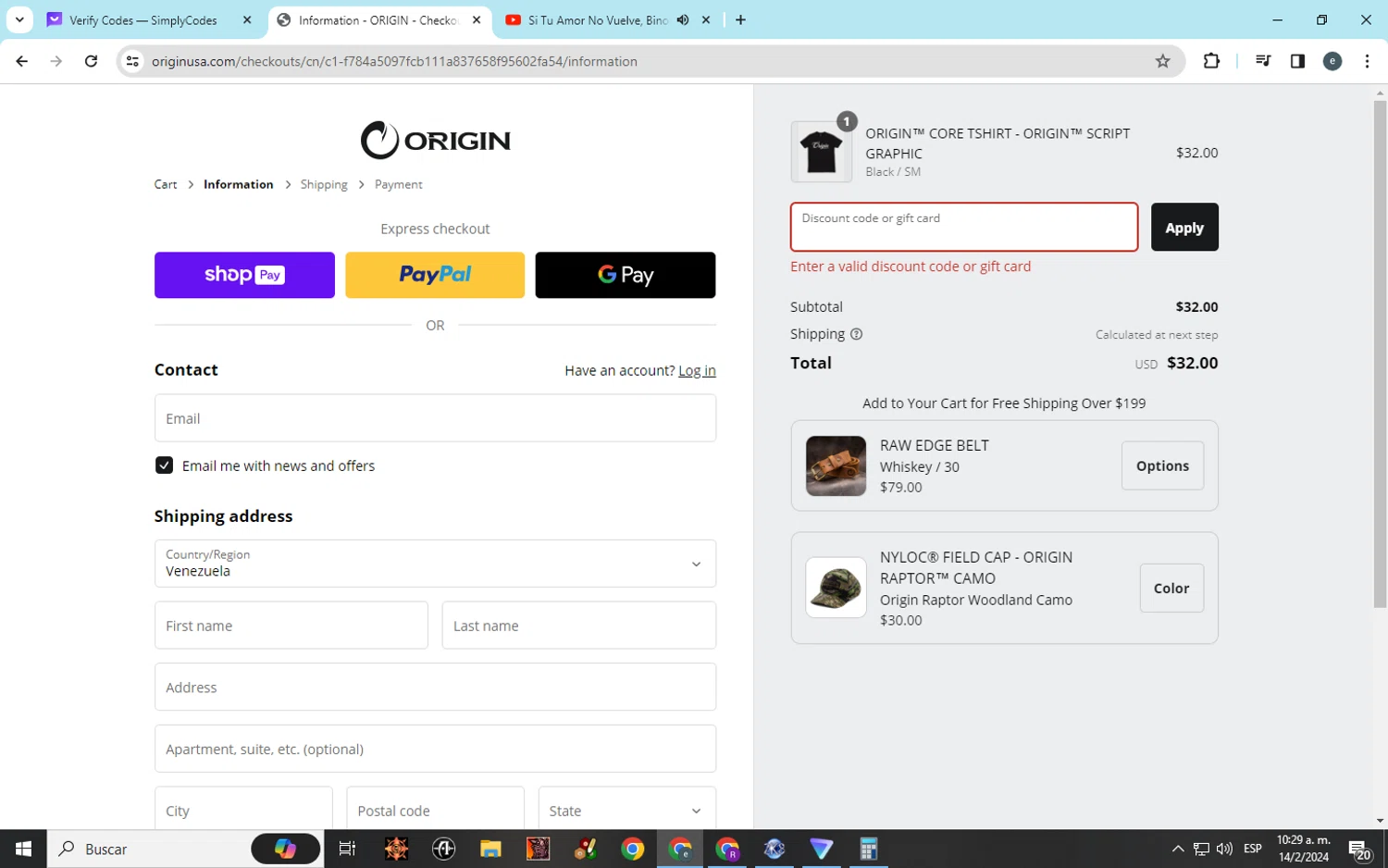Click the page vertical scrollbar thumb
Viewport: 1388px width, 868px height.
[x=1380, y=353]
